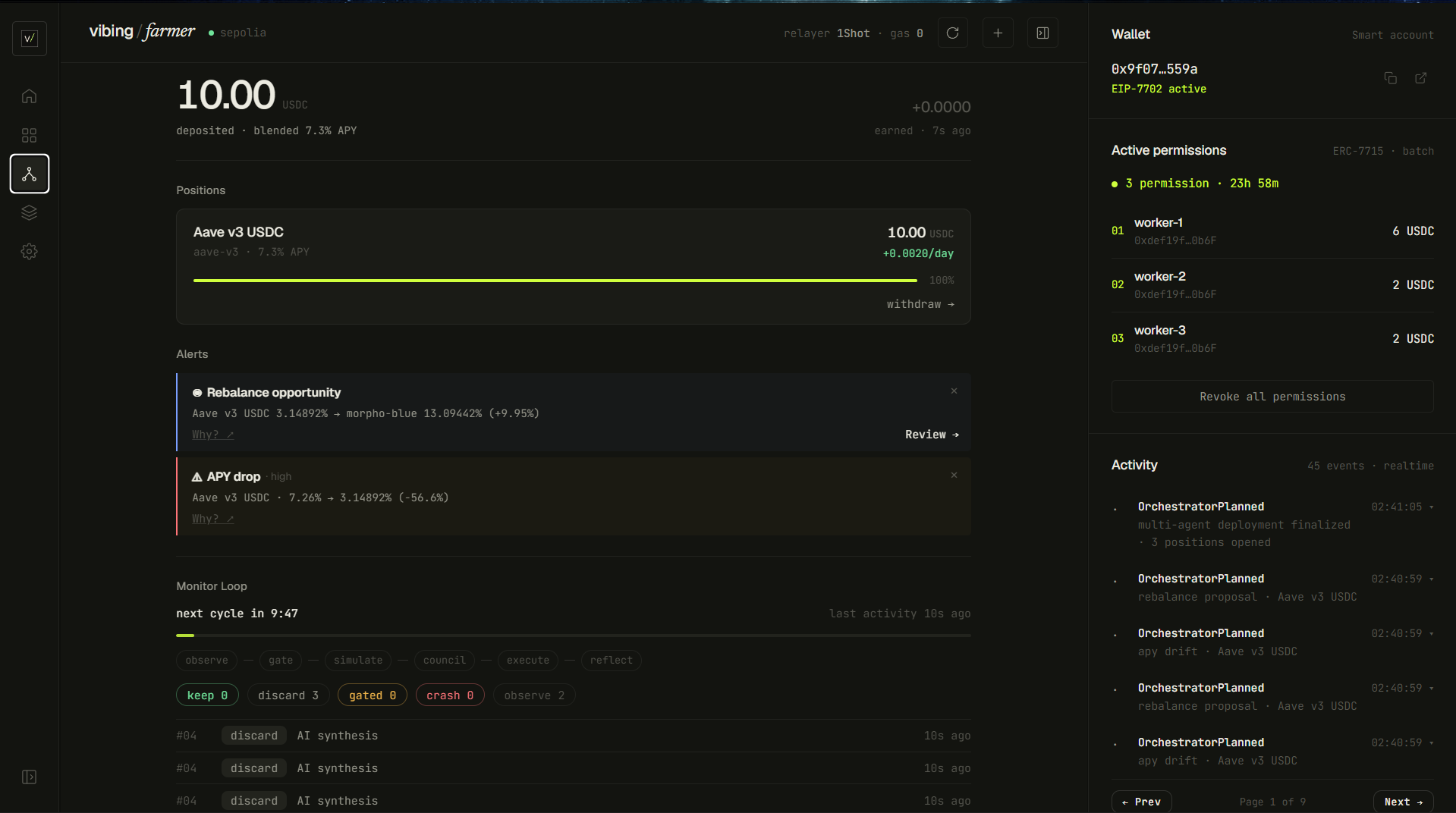Click the ERC-7715 batch label
The image size is (1456, 813).
pyautogui.click(x=1383, y=151)
